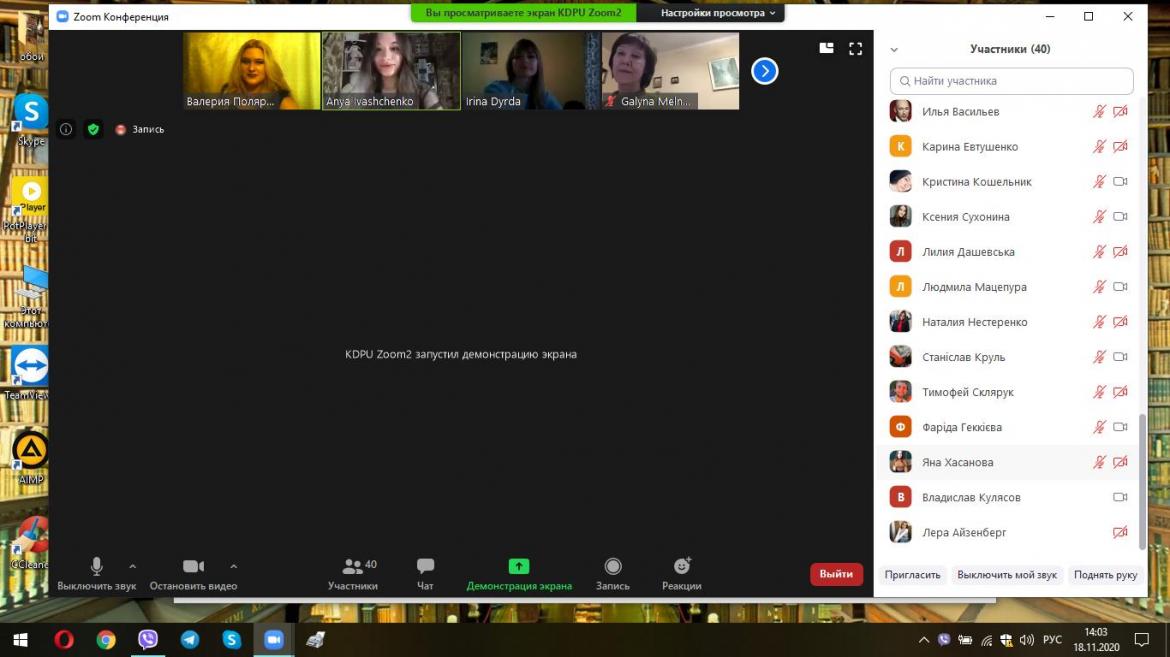Open the Chat (Чат) panel icon

coord(425,567)
